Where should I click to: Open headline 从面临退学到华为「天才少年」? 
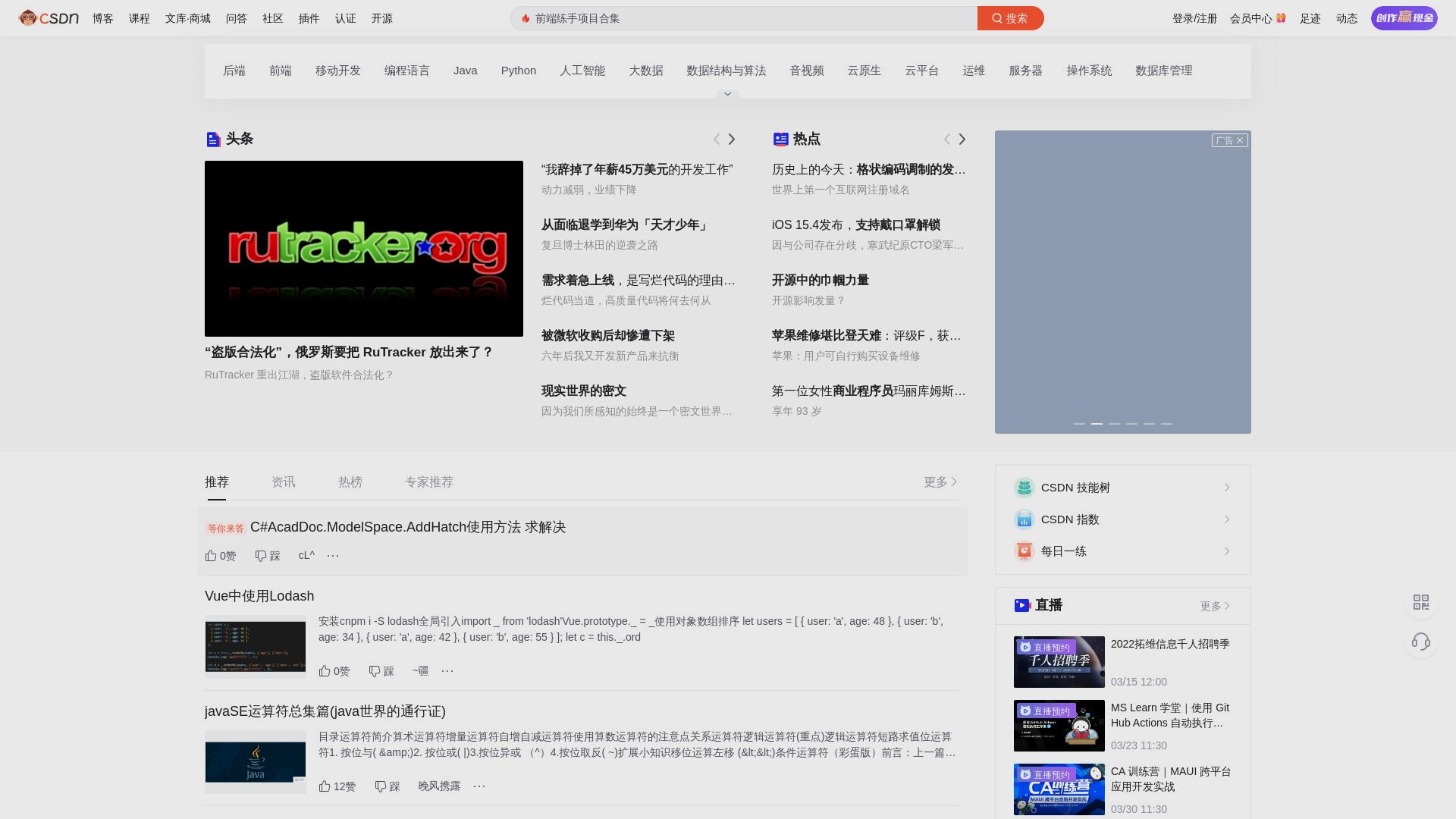coord(626,225)
